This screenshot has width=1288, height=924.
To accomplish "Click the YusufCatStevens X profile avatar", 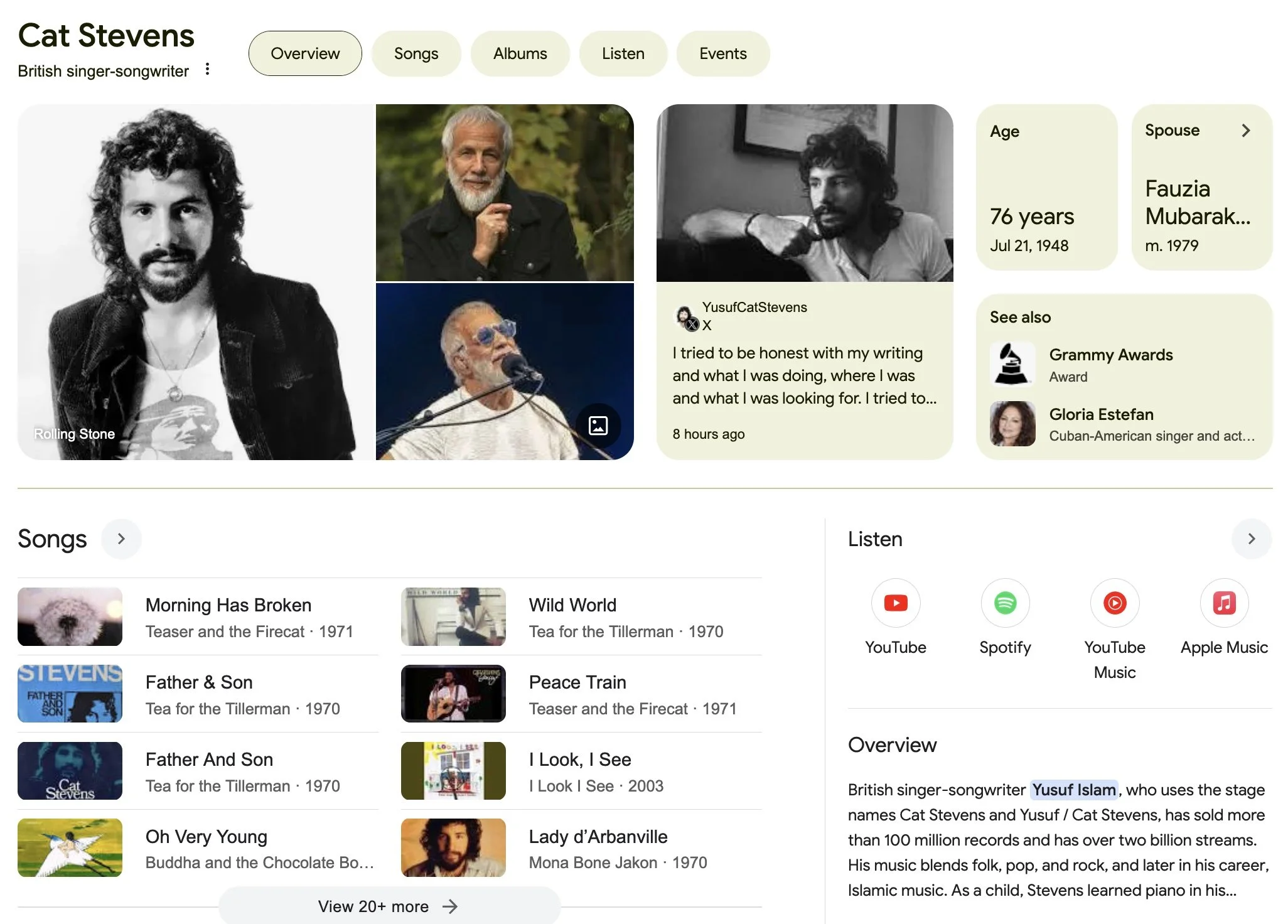I will pyautogui.click(x=685, y=316).
